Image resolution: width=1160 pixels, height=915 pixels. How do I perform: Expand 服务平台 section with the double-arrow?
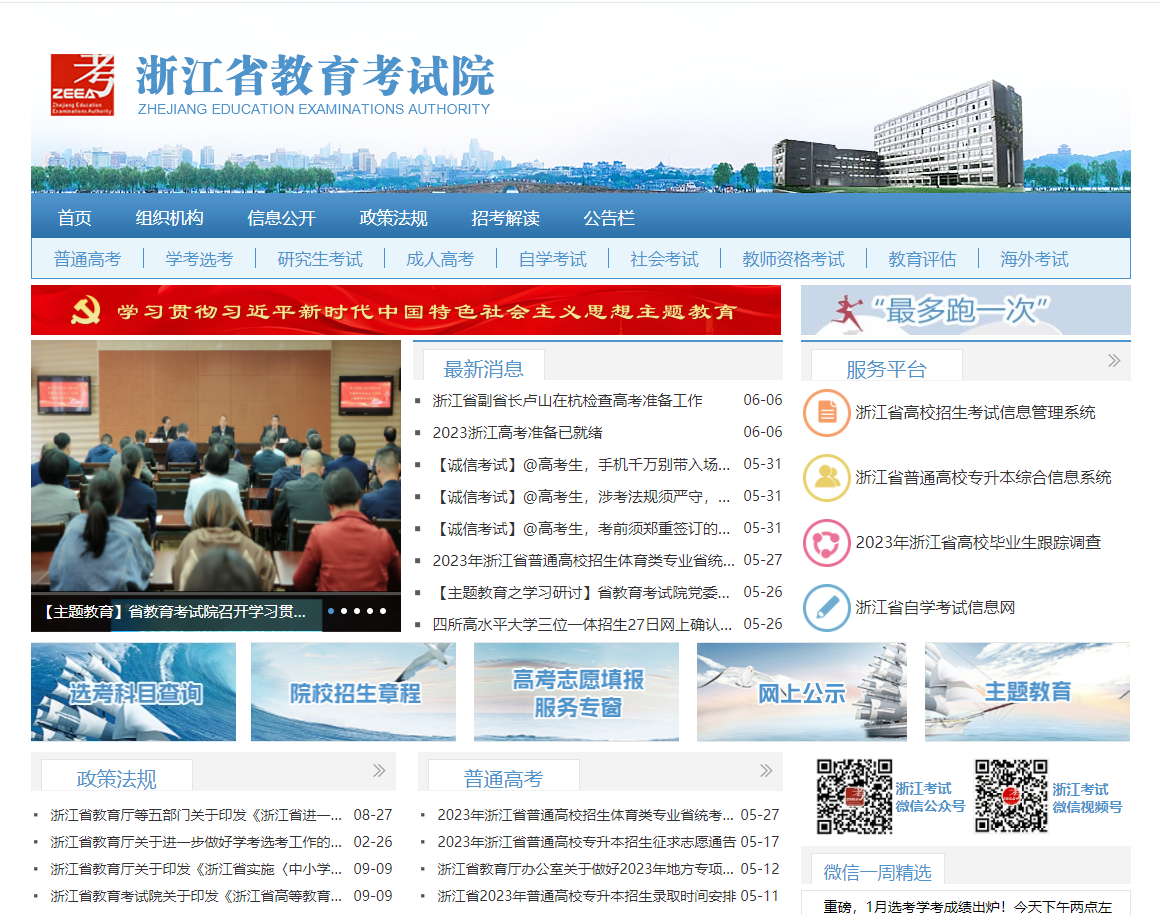pyautogui.click(x=1114, y=361)
